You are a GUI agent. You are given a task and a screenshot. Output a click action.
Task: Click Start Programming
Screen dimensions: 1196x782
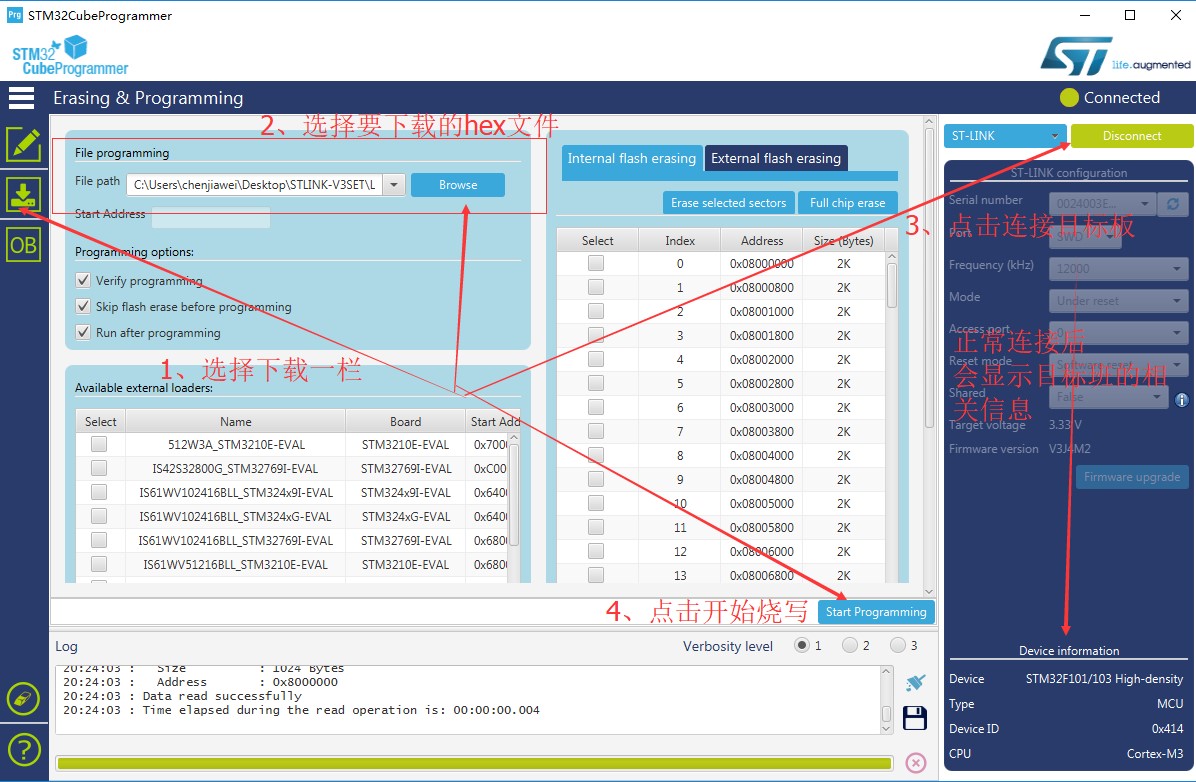[876, 612]
